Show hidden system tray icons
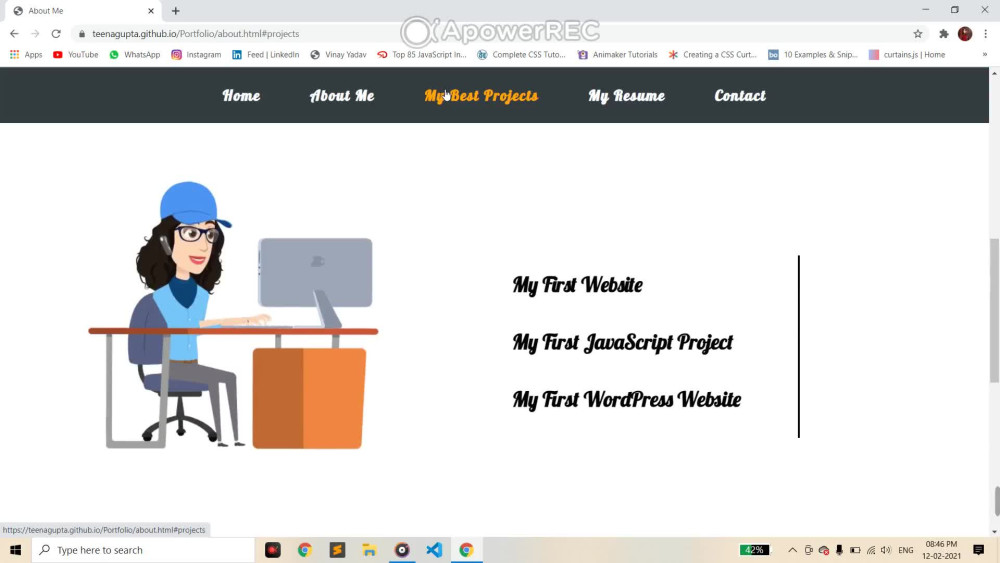The image size is (1000, 563). pos(792,550)
